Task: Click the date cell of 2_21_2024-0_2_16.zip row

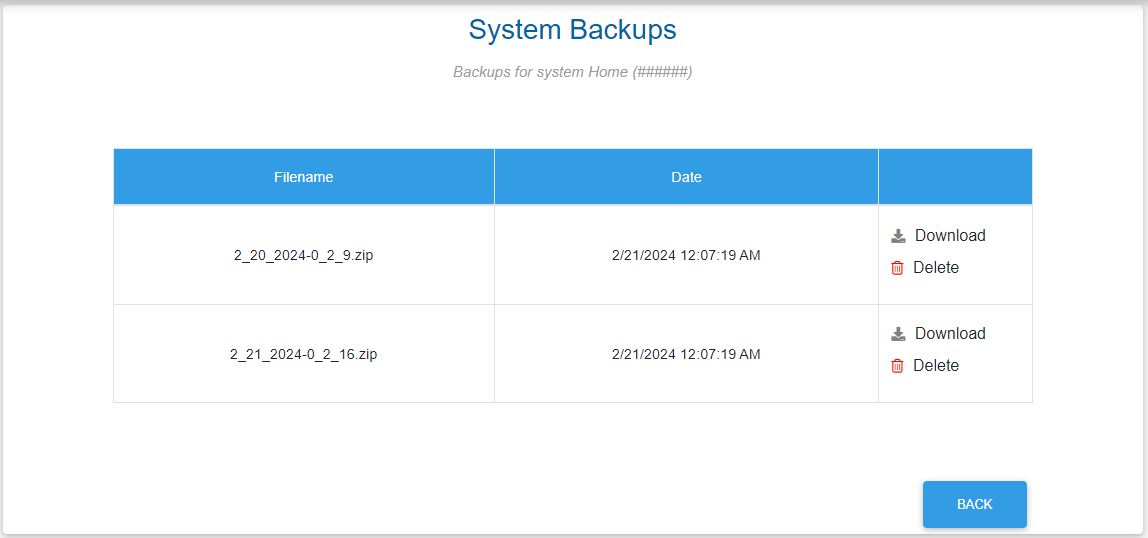Action: [x=686, y=354]
